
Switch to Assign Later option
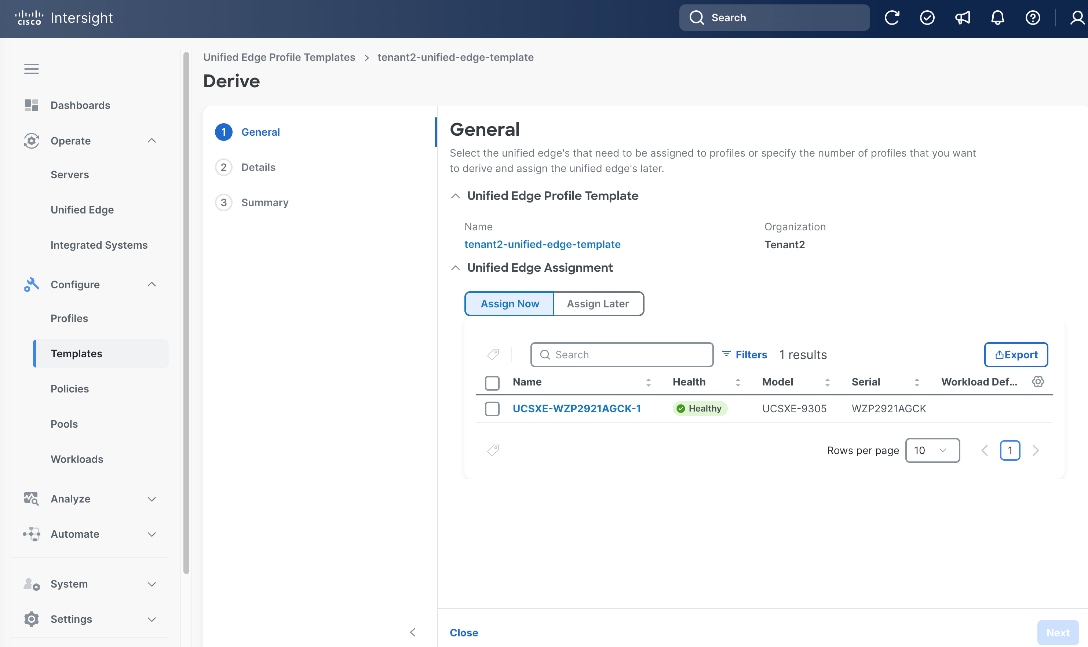click(x=598, y=303)
